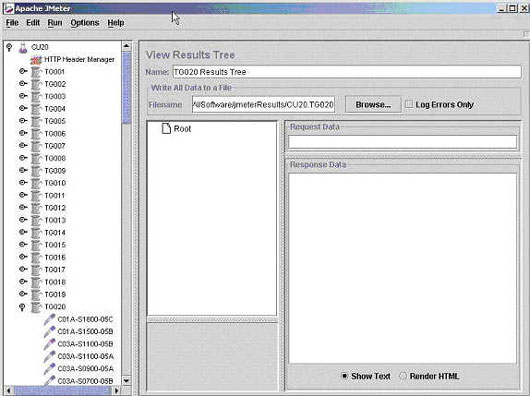Screen dimensions: 530x396
Task: Click the TG019 thread group icon
Action: click(x=36, y=295)
